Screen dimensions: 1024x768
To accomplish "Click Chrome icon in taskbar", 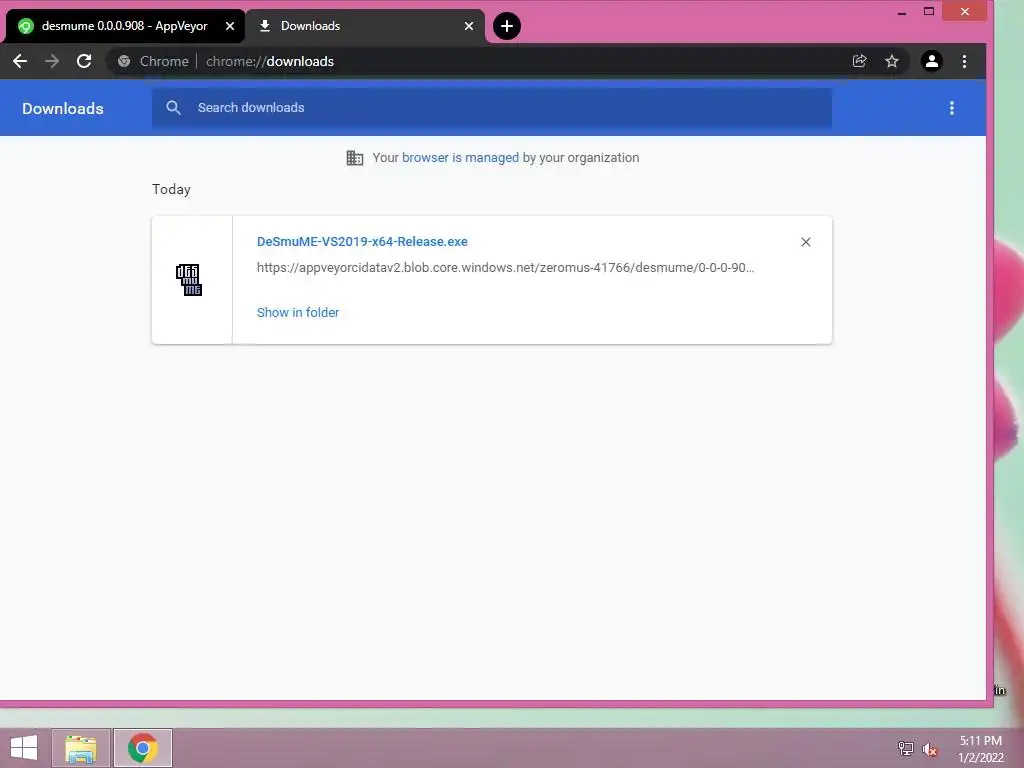I will click(x=142, y=748).
